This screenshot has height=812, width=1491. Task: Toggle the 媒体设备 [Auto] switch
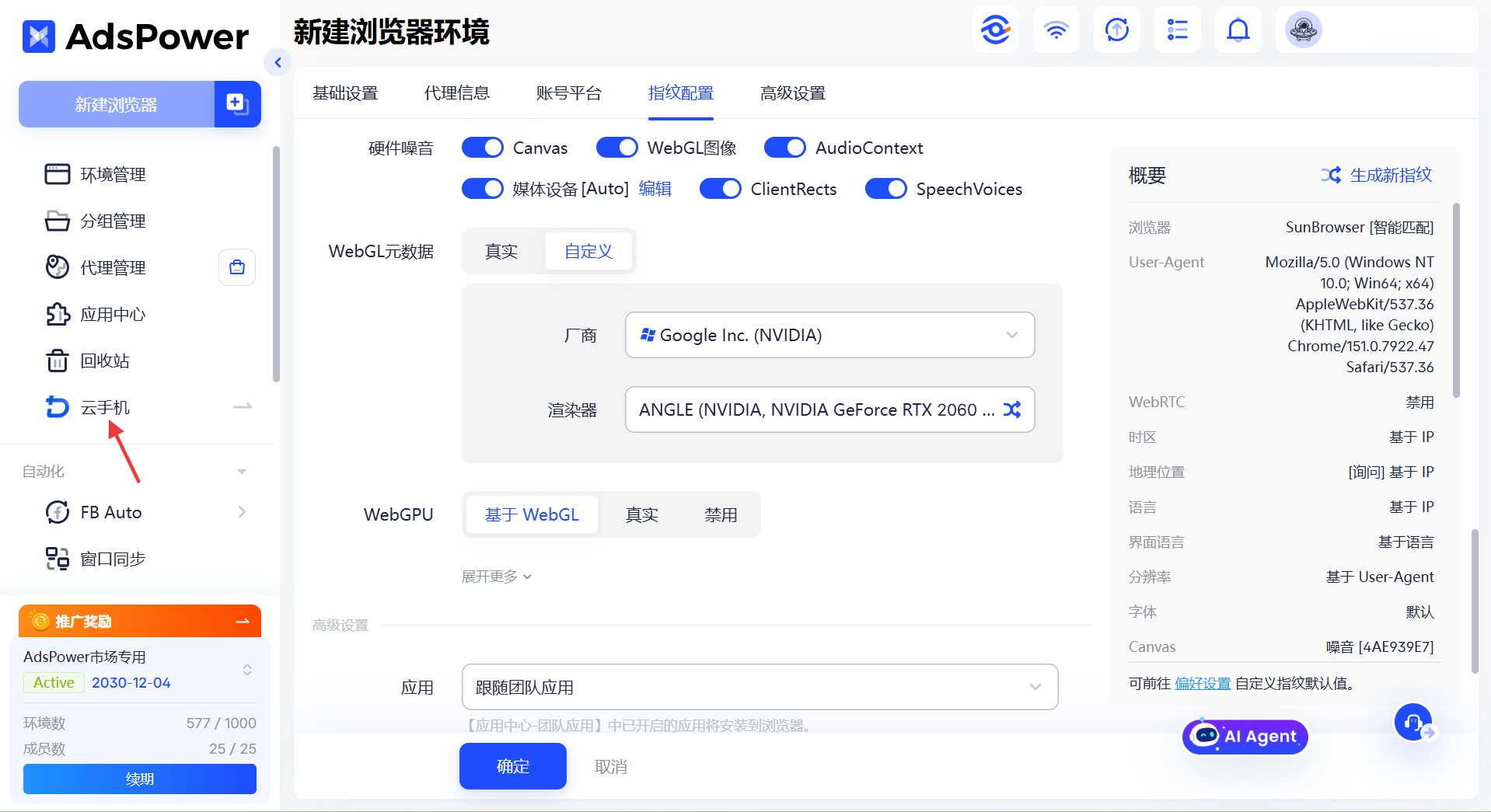(483, 189)
